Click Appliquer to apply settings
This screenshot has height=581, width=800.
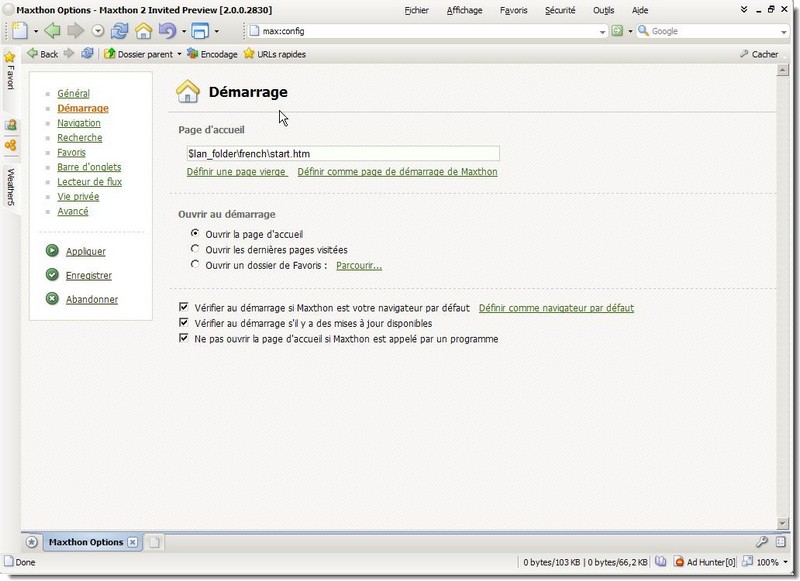86,251
